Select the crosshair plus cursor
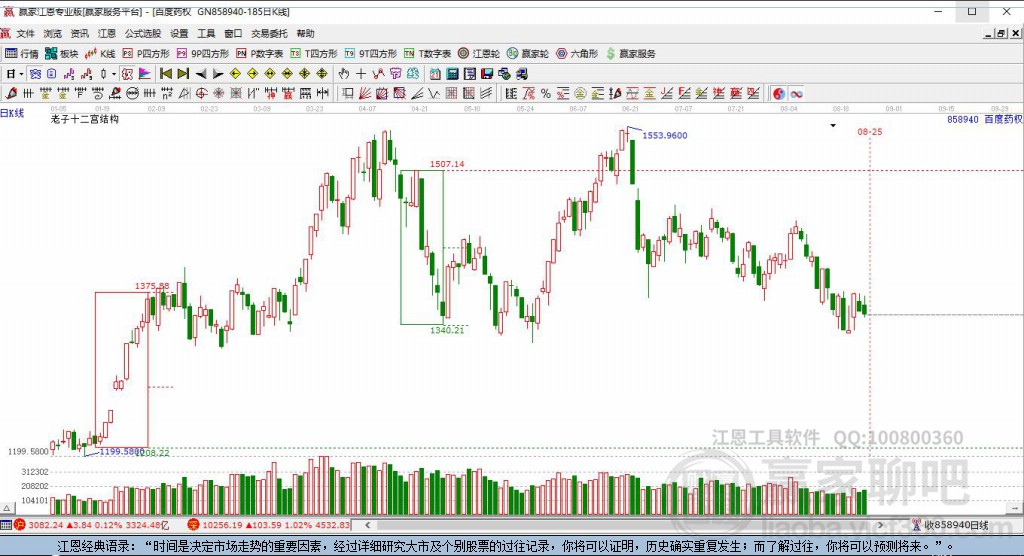Screen dimensions: 1024x556 click(x=360, y=74)
